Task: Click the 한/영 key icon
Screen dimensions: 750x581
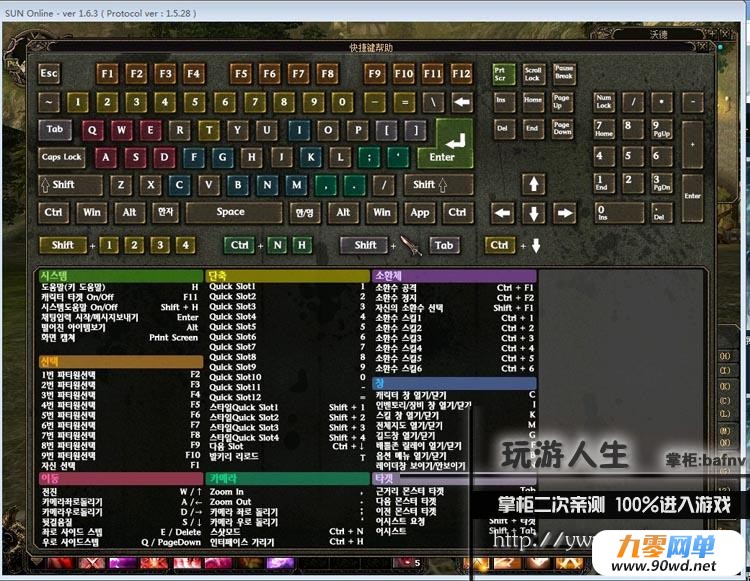Action: coord(304,213)
